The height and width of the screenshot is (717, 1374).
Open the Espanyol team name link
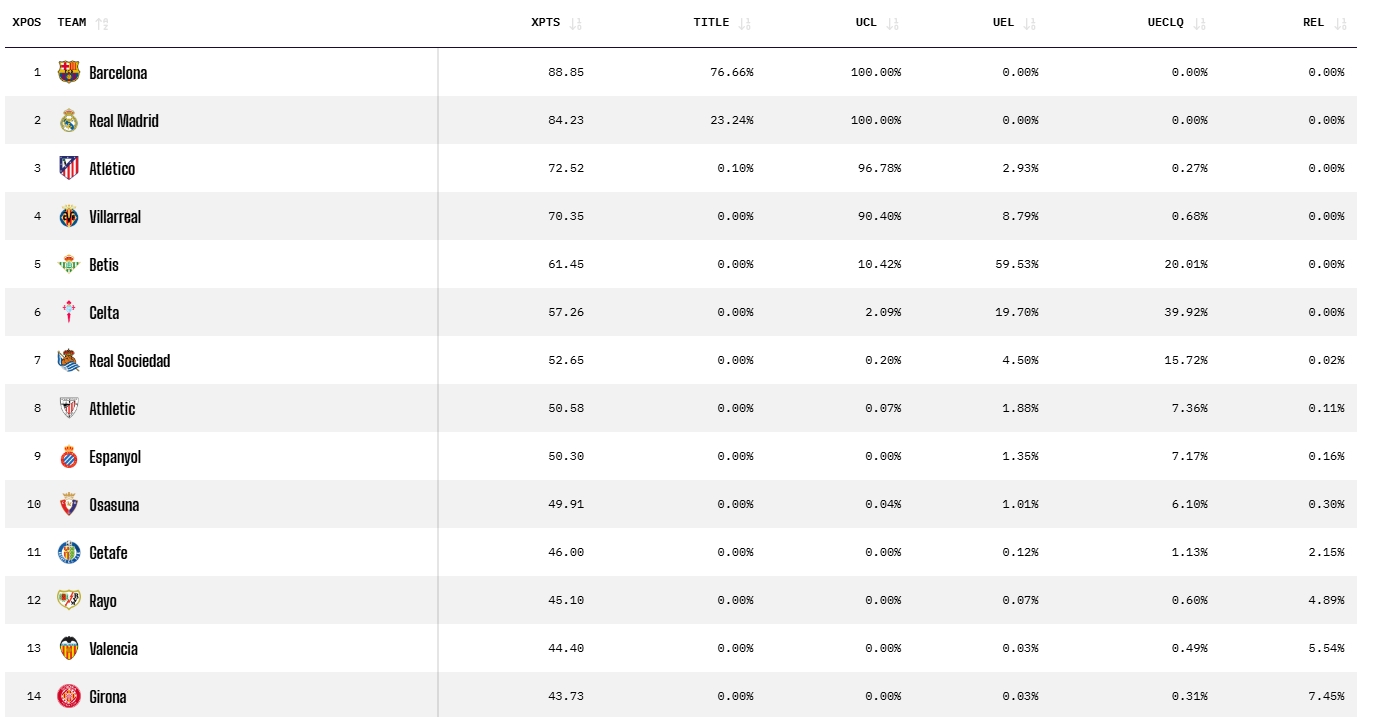[x=115, y=457]
